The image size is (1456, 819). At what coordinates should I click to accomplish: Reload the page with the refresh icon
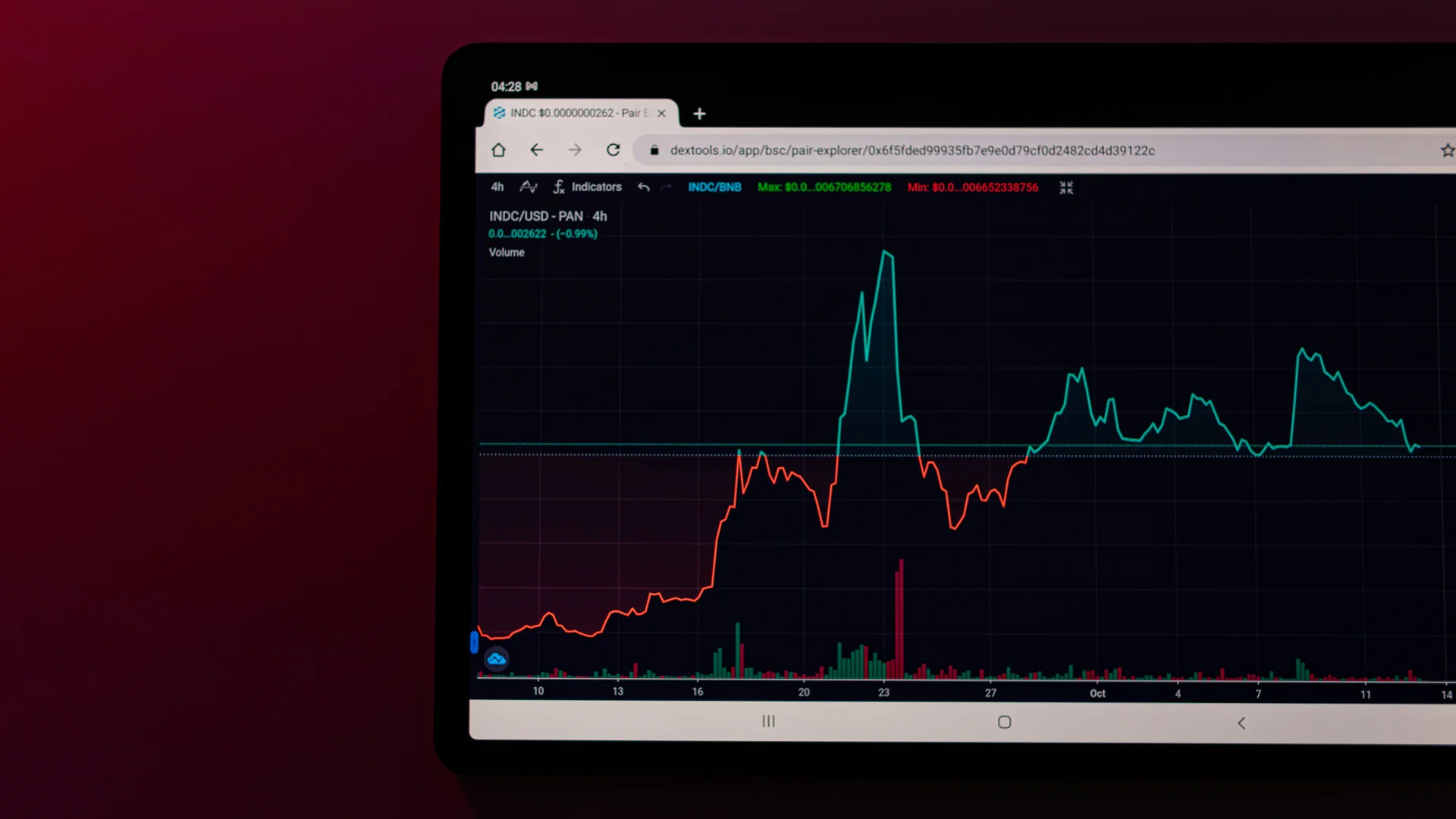[x=613, y=150]
